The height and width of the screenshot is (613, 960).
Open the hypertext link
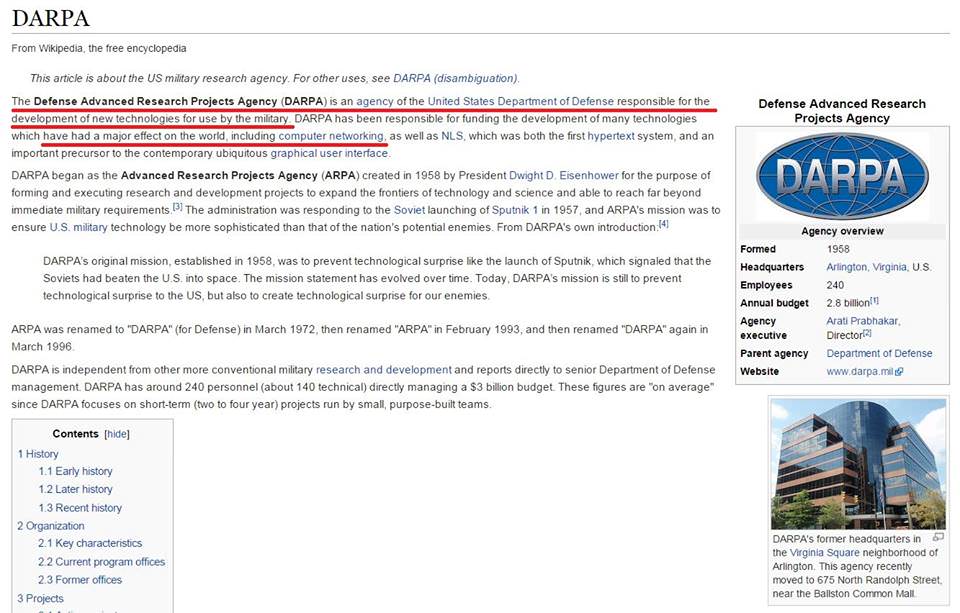611,136
